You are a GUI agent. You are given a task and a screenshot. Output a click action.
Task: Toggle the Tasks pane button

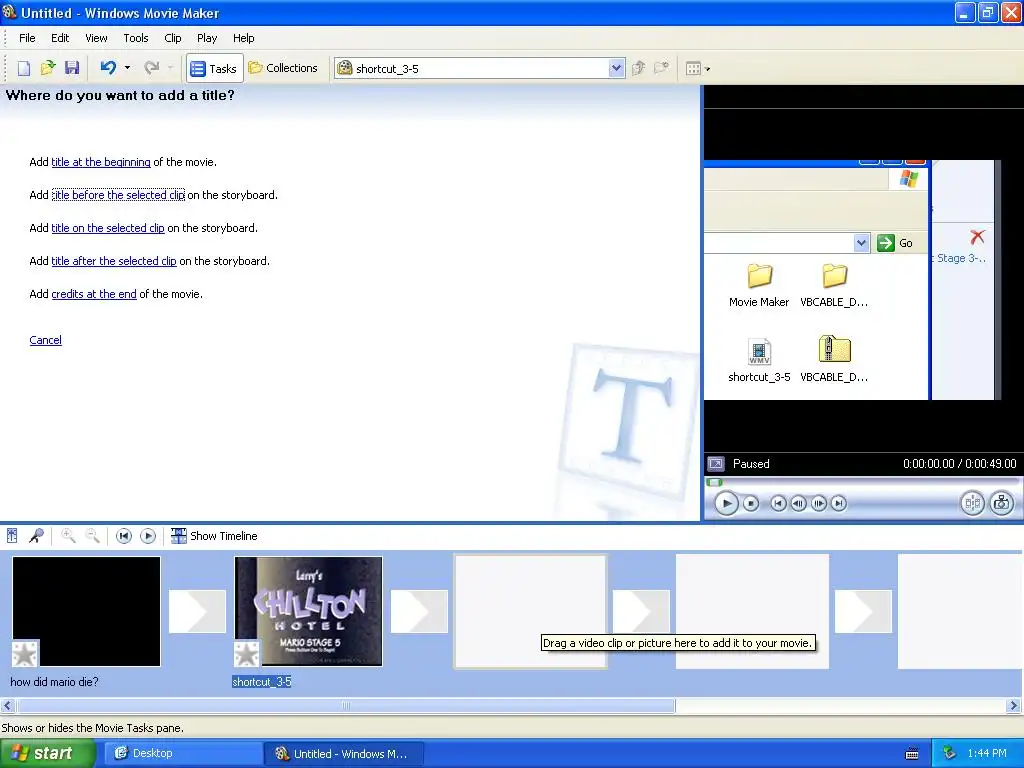pos(214,68)
